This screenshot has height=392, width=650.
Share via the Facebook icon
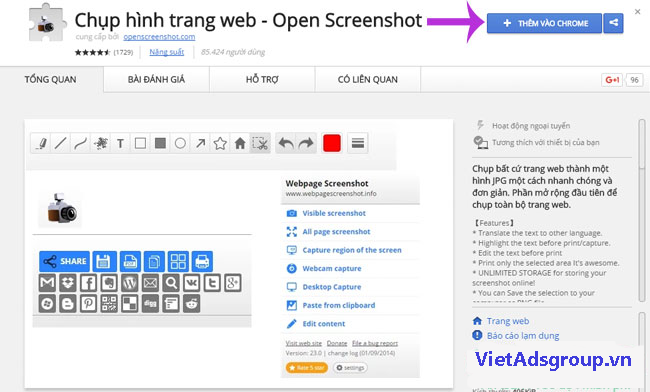tap(88, 283)
